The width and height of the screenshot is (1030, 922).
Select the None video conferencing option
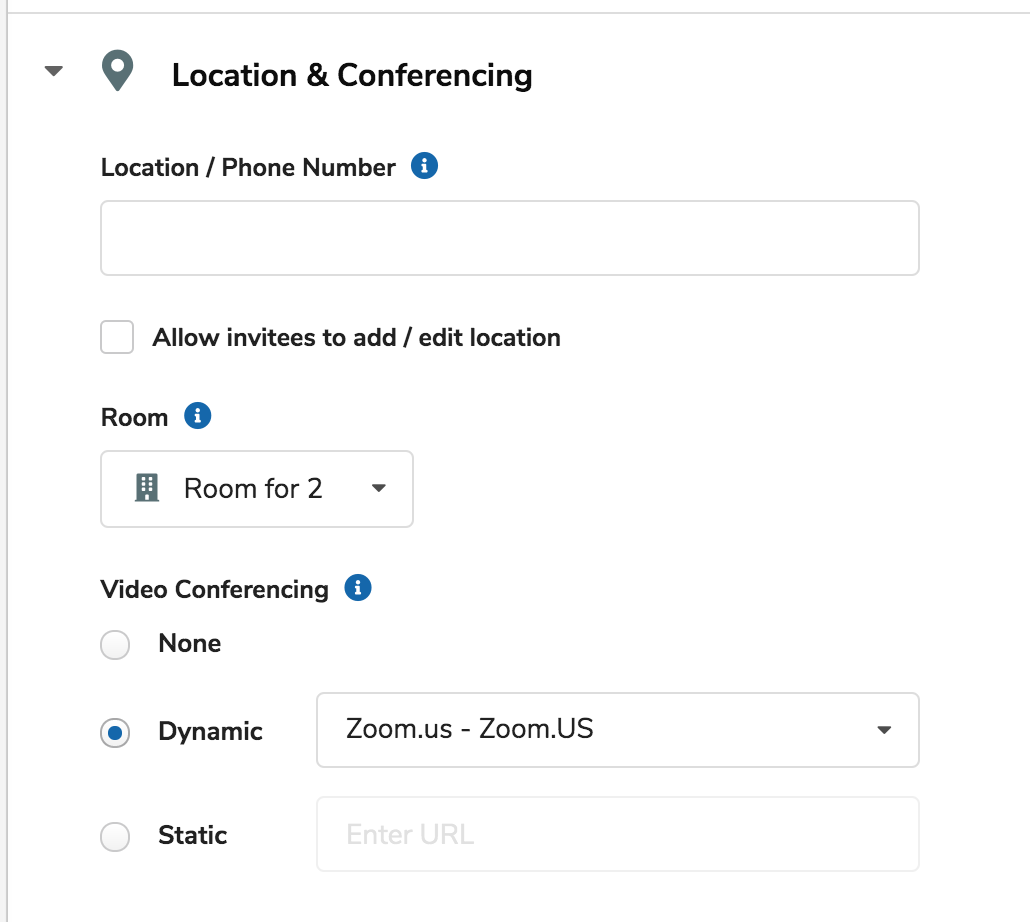point(115,645)
